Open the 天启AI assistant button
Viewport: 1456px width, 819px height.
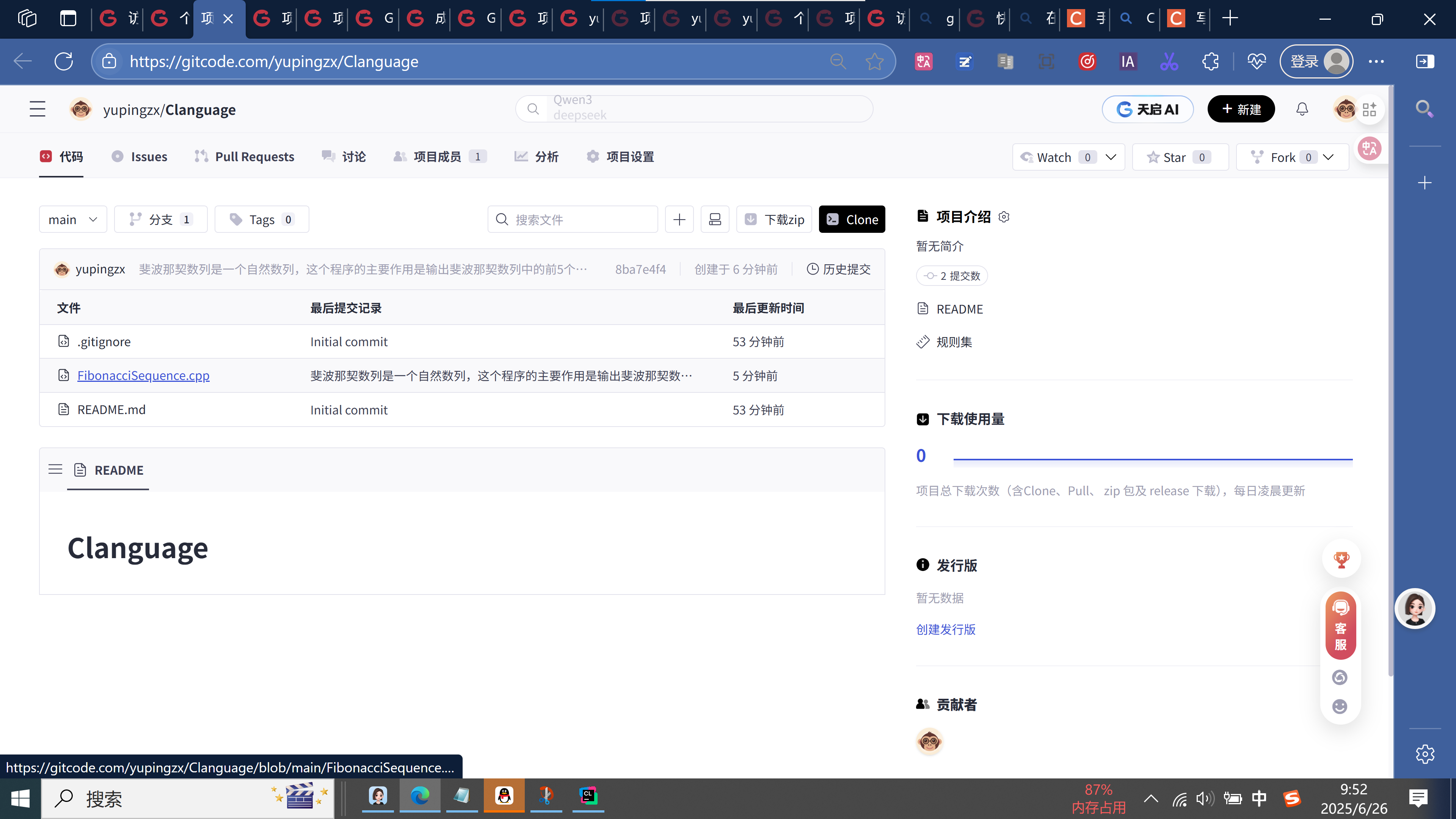[x=1147, y=108]
